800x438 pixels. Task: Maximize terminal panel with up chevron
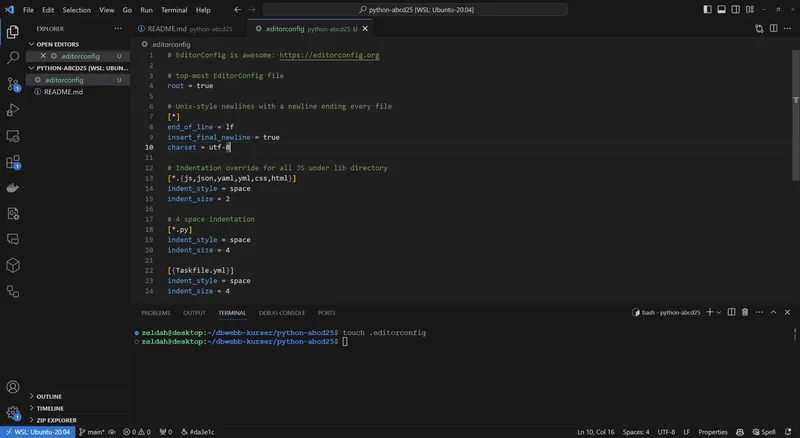(773, 312)
